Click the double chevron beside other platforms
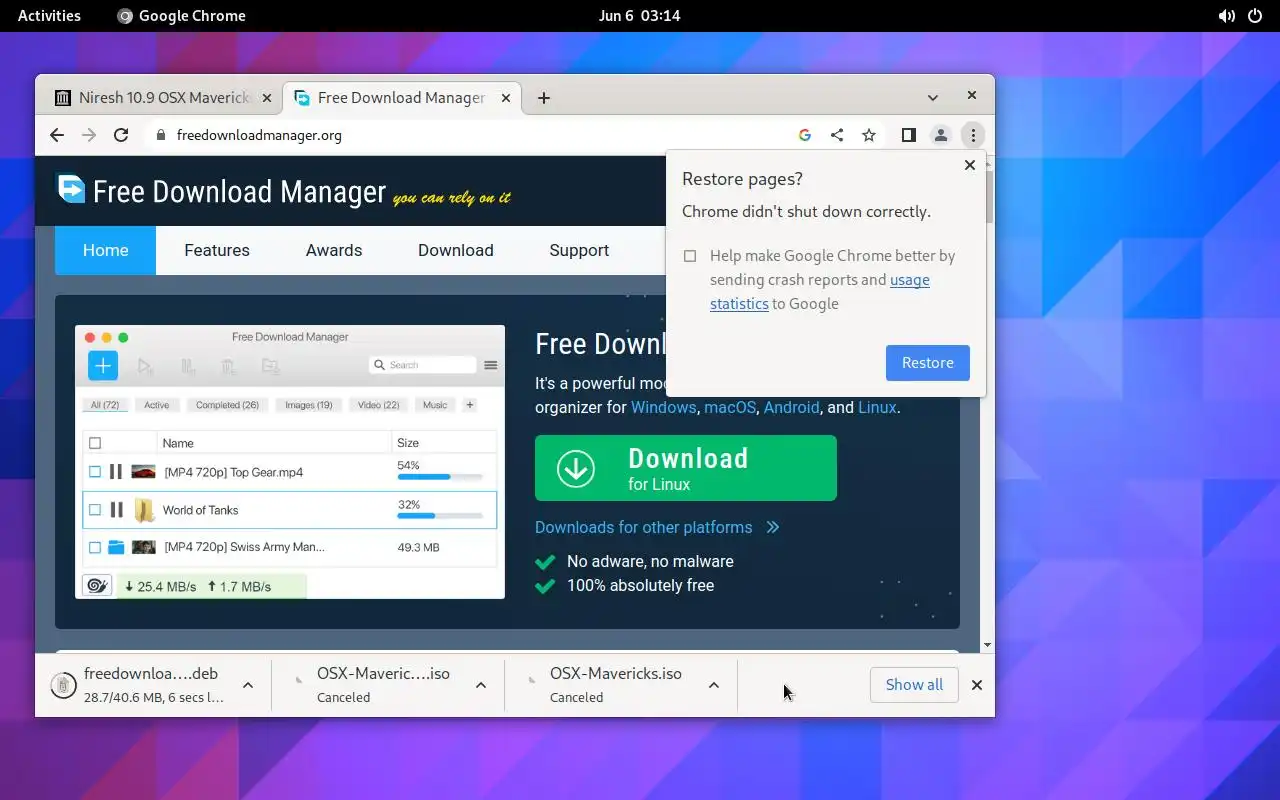1280x800 pixels. coord(772,527)
